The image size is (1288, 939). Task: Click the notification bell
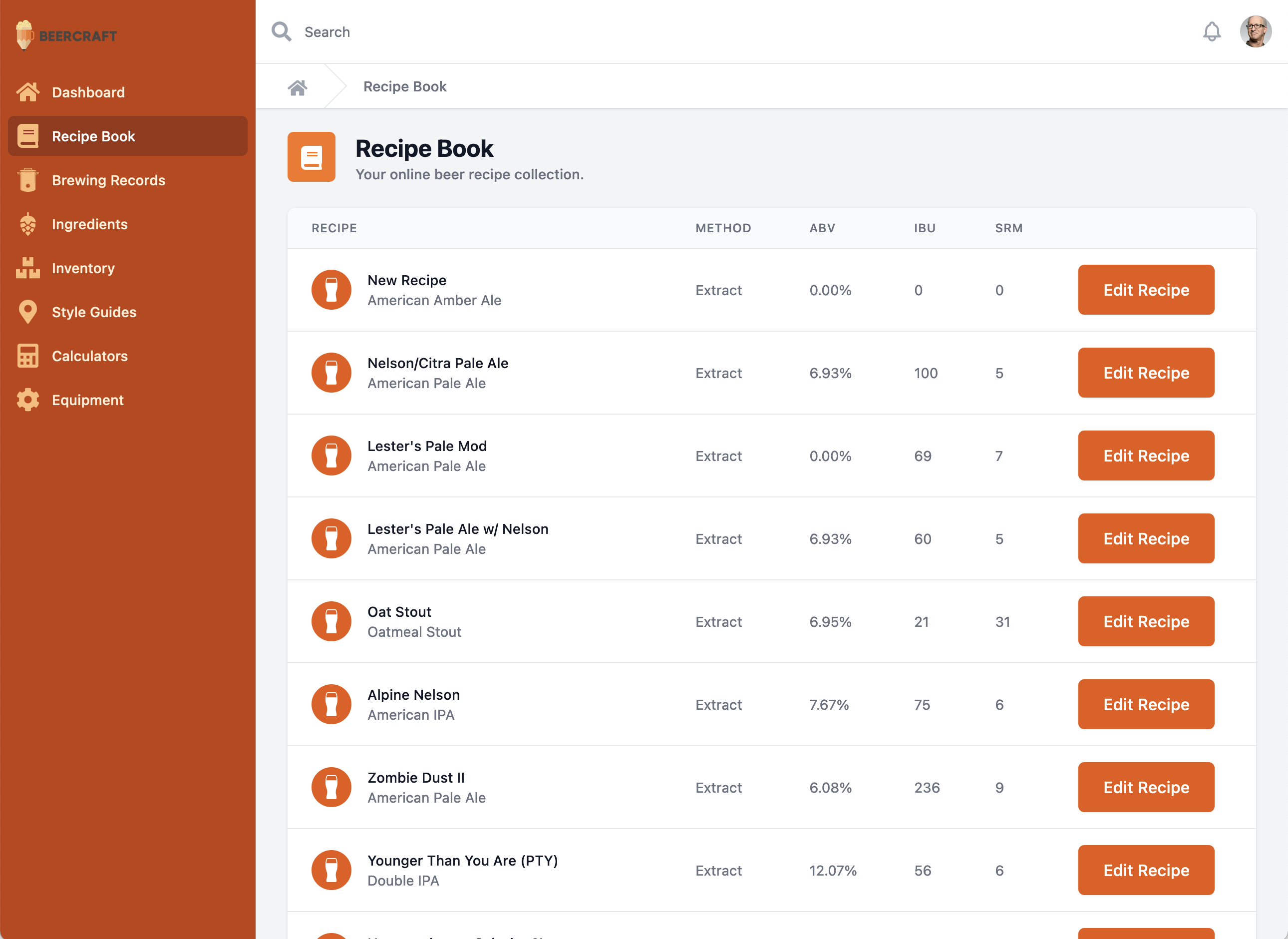1212,31
